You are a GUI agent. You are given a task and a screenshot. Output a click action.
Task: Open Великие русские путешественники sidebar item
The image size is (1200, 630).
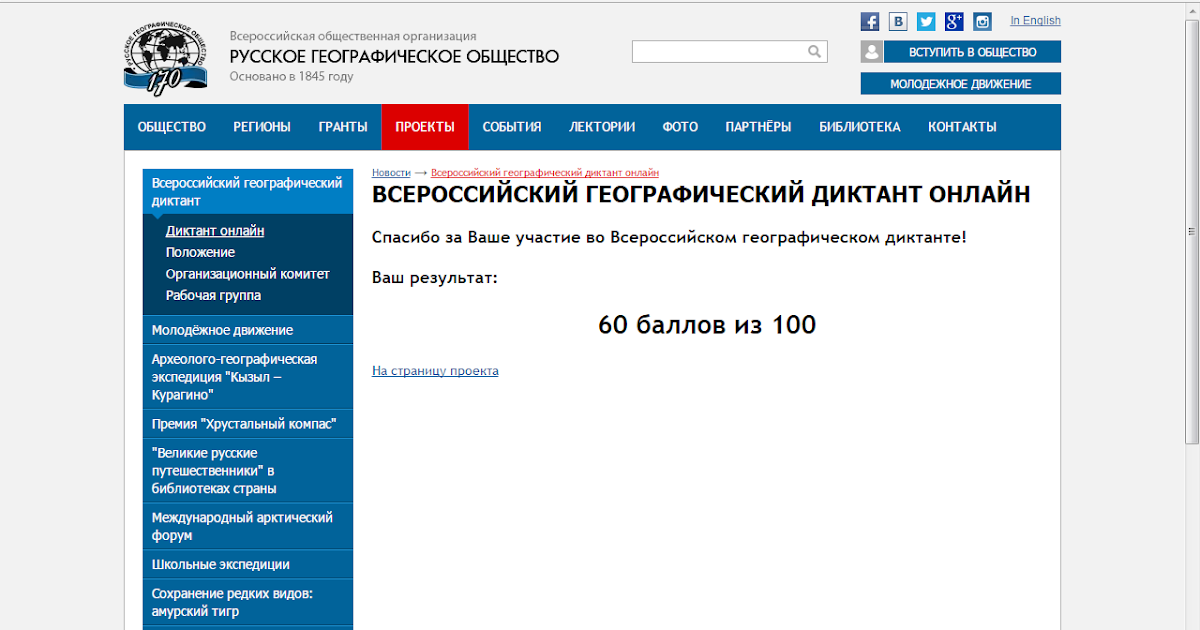248,471
